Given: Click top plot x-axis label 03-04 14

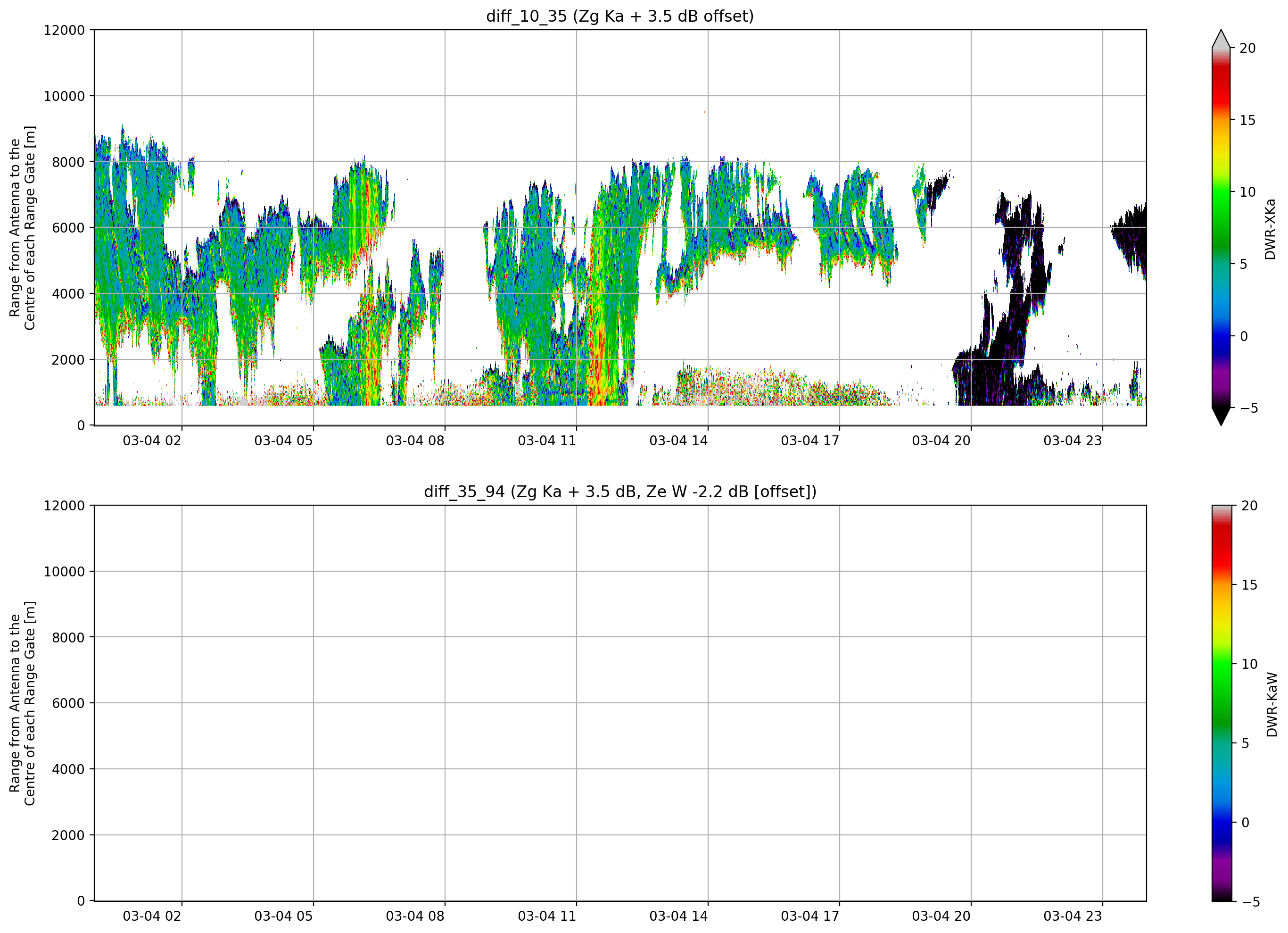Looking at the screenshot, I should (678, 441).
